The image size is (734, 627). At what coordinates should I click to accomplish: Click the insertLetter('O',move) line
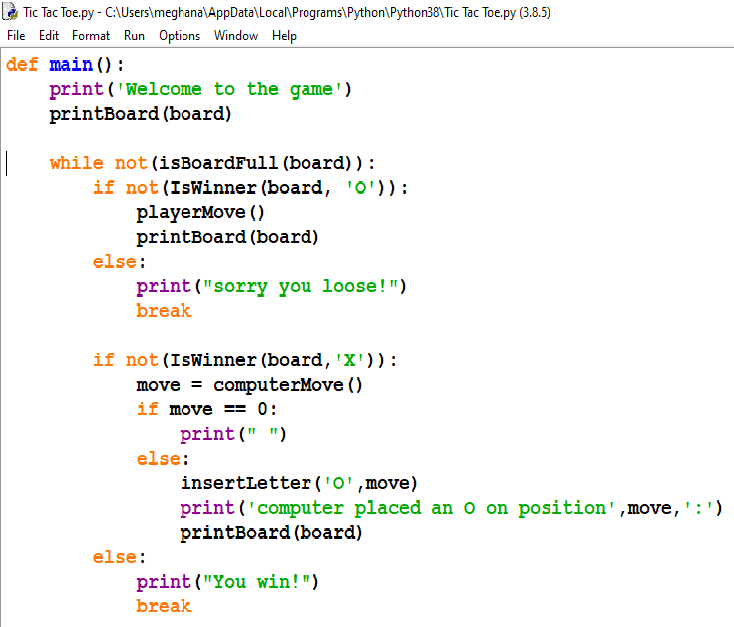[299, 483]
